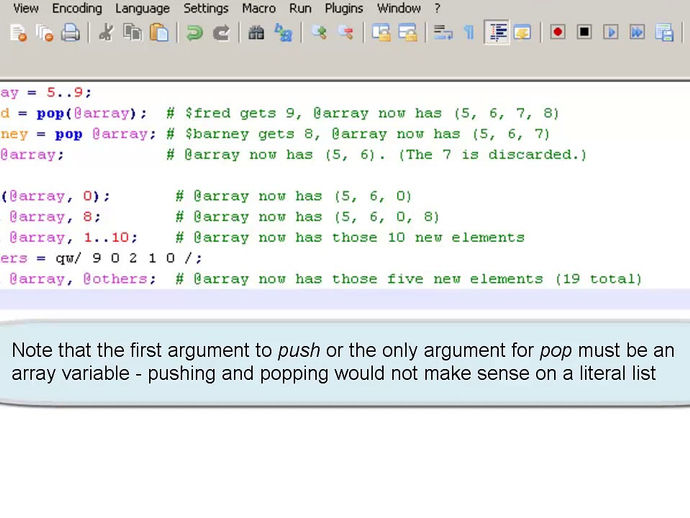
Task: Open the user defined language dialog
Action: 522,33
